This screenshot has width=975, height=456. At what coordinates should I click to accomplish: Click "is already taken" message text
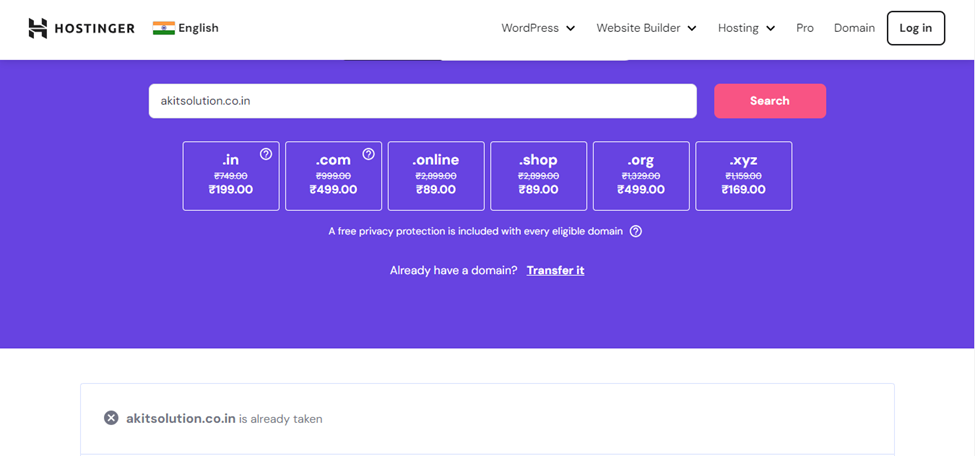[x=280, y=419]
